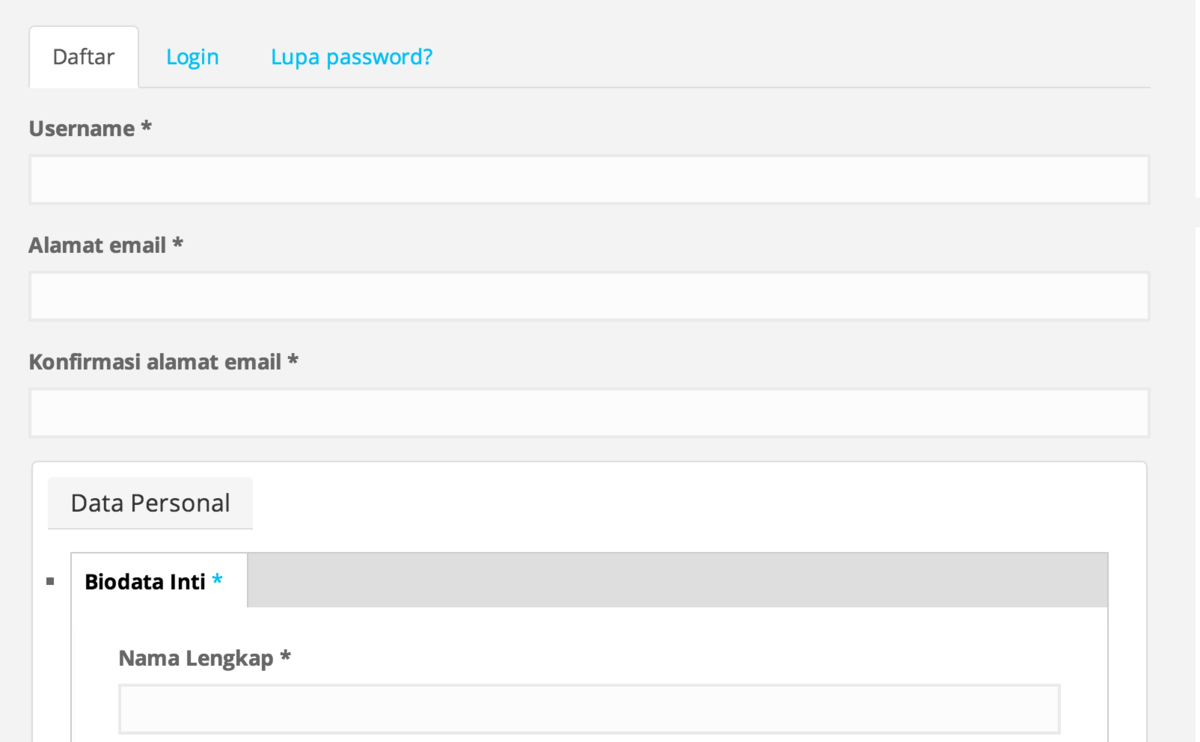This screenshot has height=742, width=1200.
Task: Click the Username field label
Action: 82,129
